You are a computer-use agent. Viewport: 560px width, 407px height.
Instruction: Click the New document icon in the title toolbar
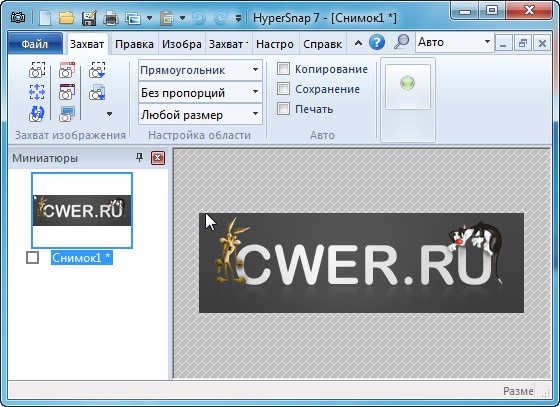coord(45,17)
